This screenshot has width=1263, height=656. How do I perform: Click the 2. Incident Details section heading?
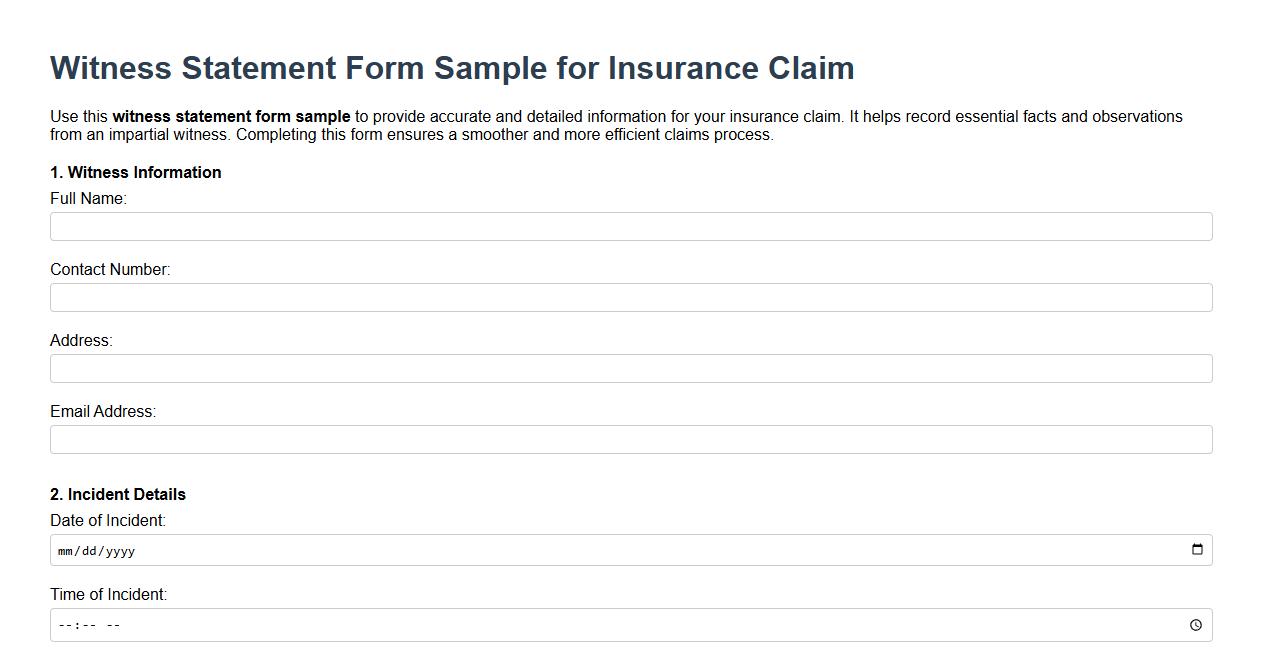coord(117,494)
